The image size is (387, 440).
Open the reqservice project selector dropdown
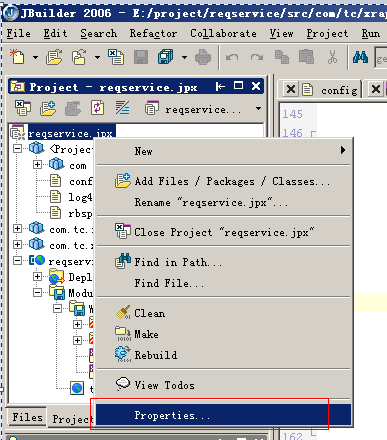[x=258, y=109]
